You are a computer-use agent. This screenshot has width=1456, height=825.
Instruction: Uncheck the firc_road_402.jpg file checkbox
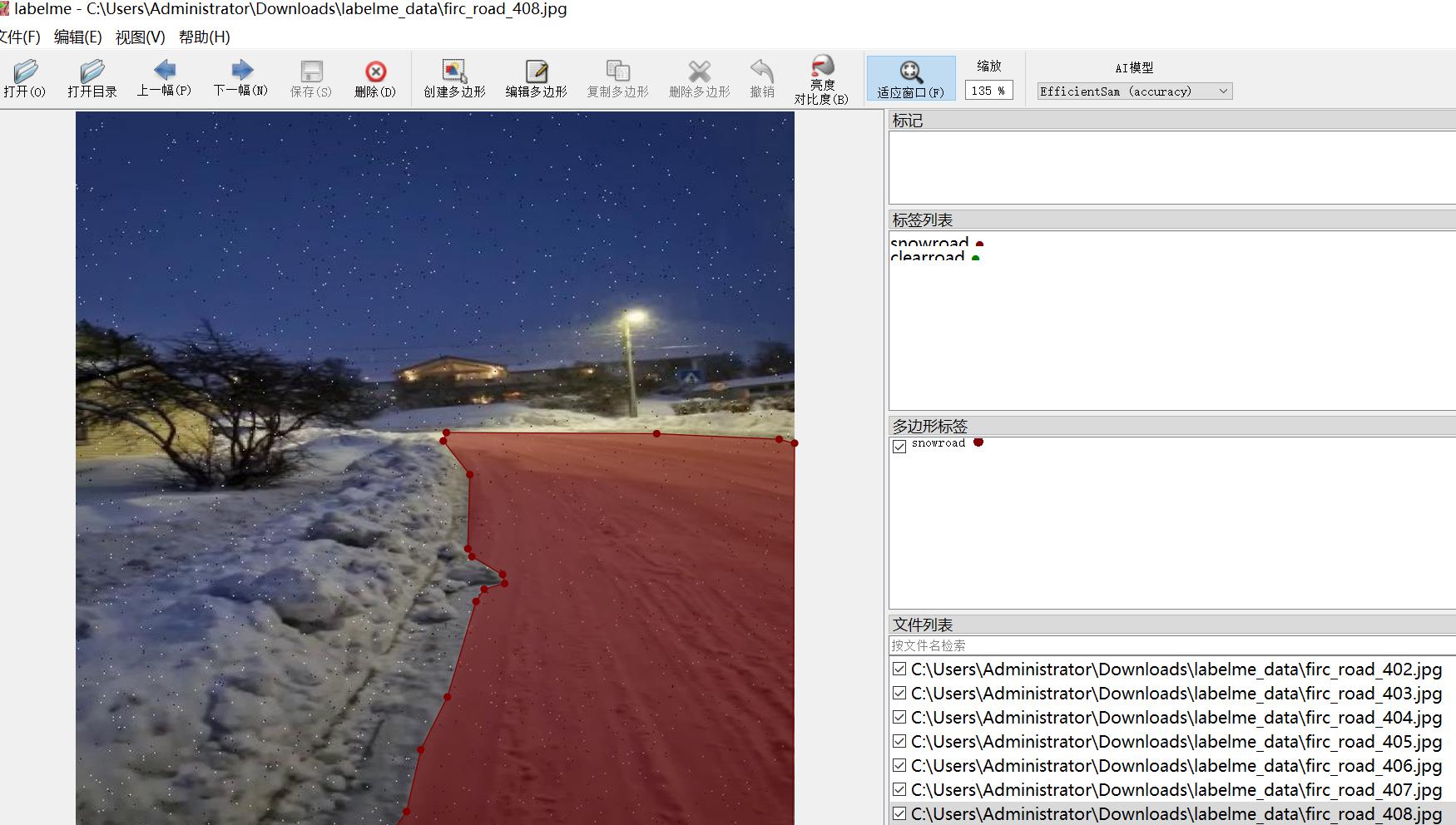click(899, 669)
